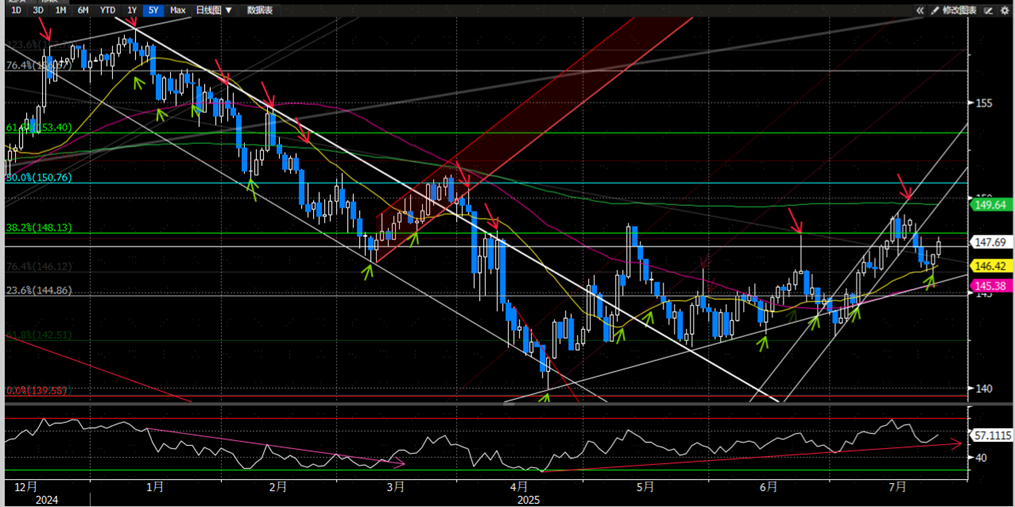Click the 7月 date axis label
Image resolution: width=1015 pixels, height=507 pixels.
pos(897,486)
